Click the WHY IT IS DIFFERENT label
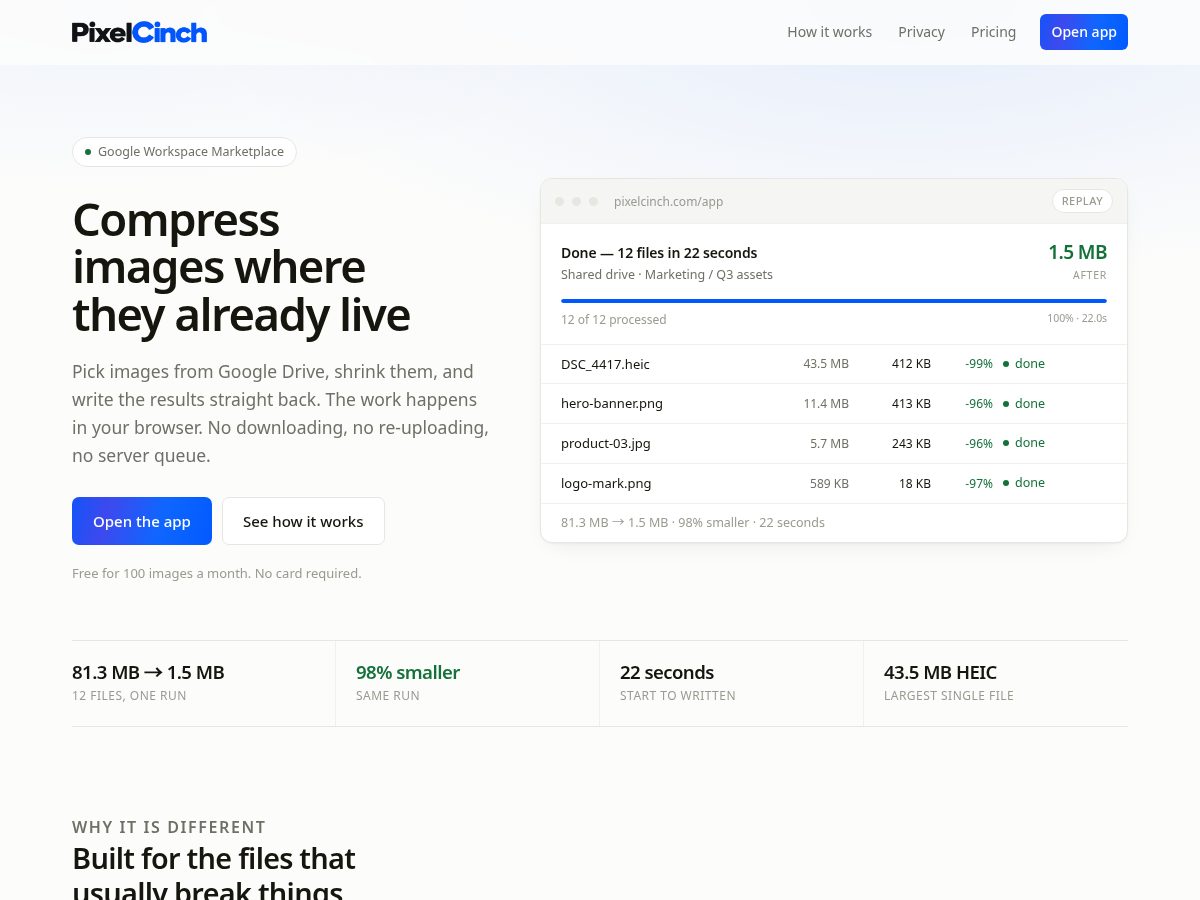This screenshot has height=900, width=1200. (169, 827)
